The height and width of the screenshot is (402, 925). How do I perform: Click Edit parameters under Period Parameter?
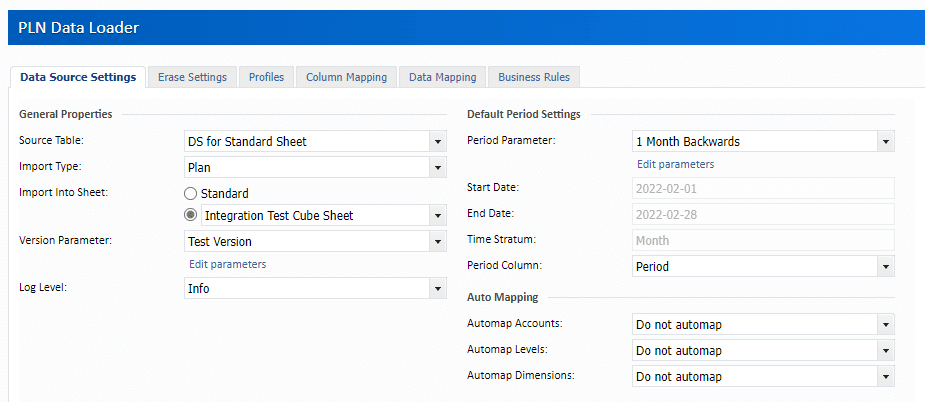tap(675, 164)
